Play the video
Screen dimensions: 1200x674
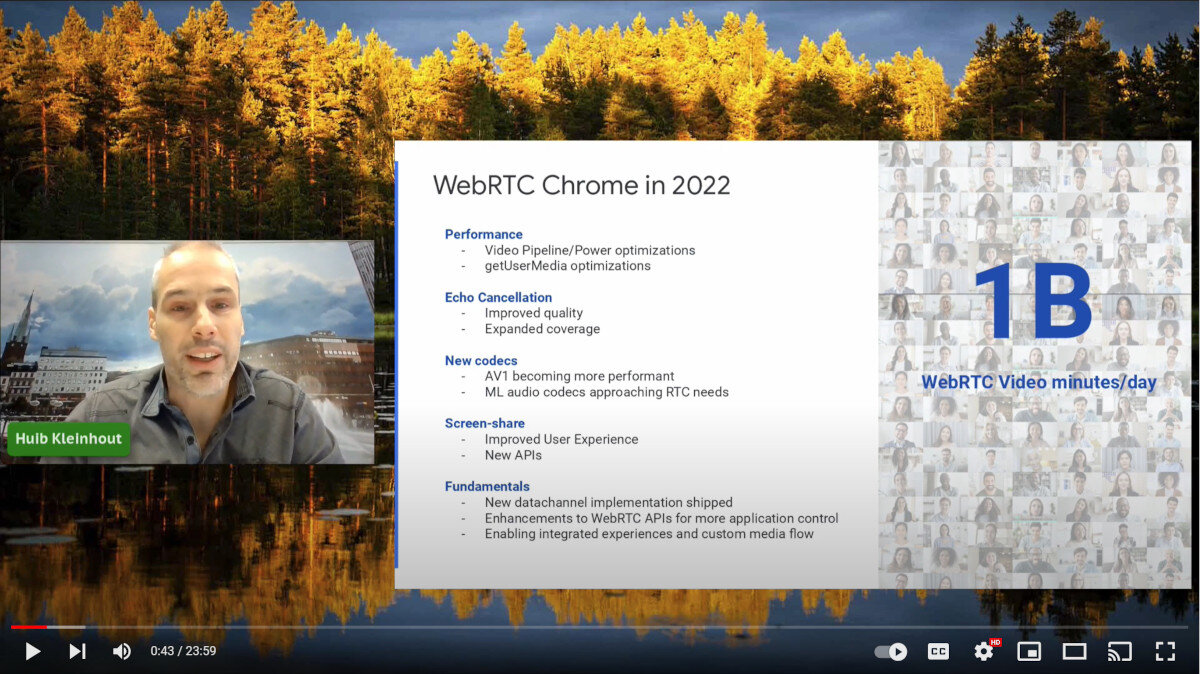click(32, 651)
